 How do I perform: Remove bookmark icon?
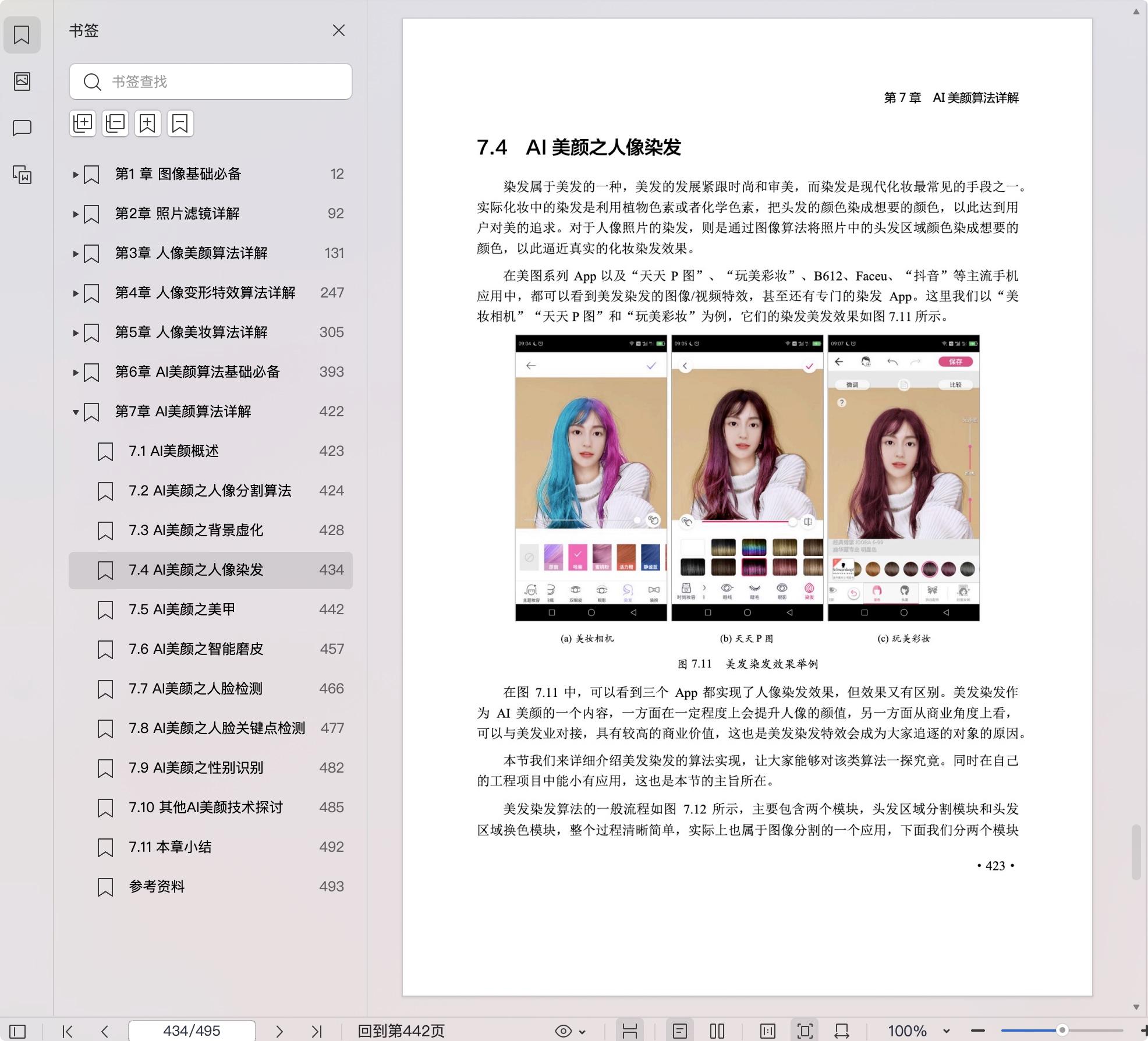tap(180, 123)
